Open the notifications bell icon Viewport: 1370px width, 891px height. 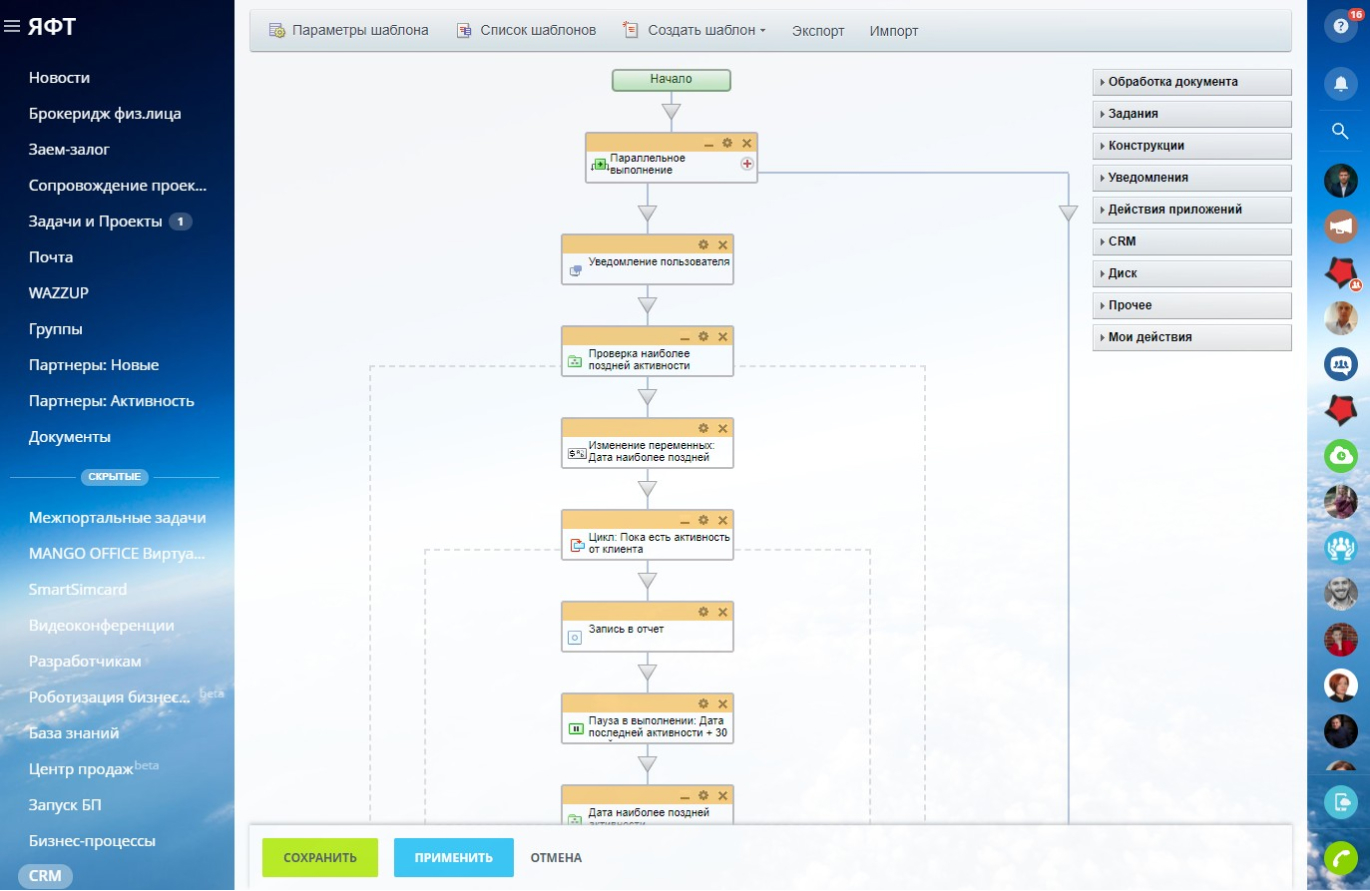[1341, 84]
